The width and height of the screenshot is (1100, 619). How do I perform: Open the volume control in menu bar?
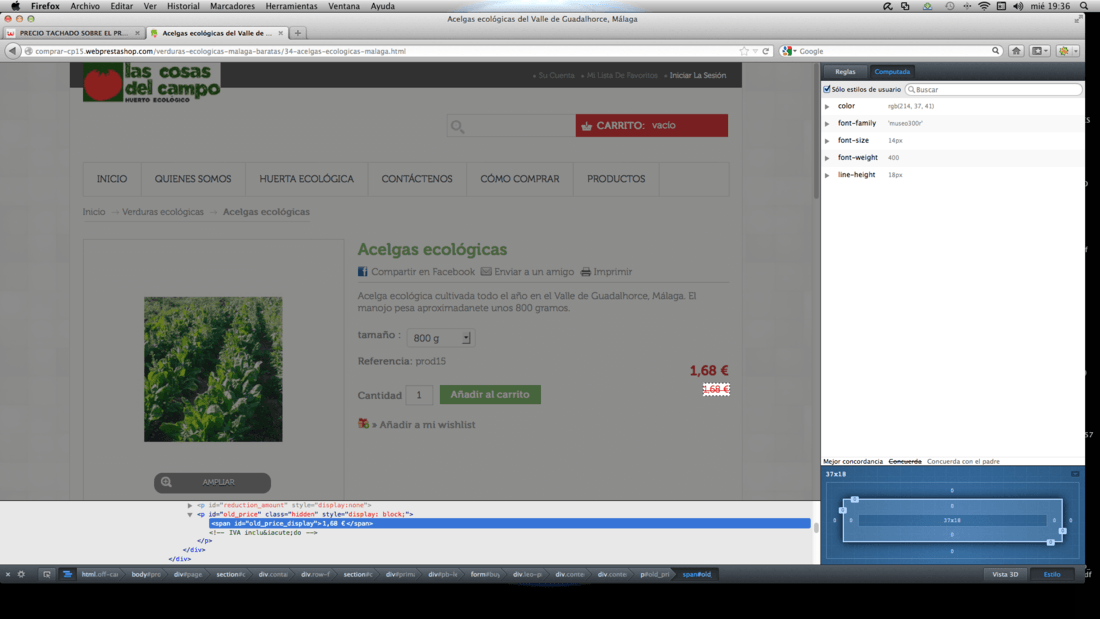tap(1018, 6)
